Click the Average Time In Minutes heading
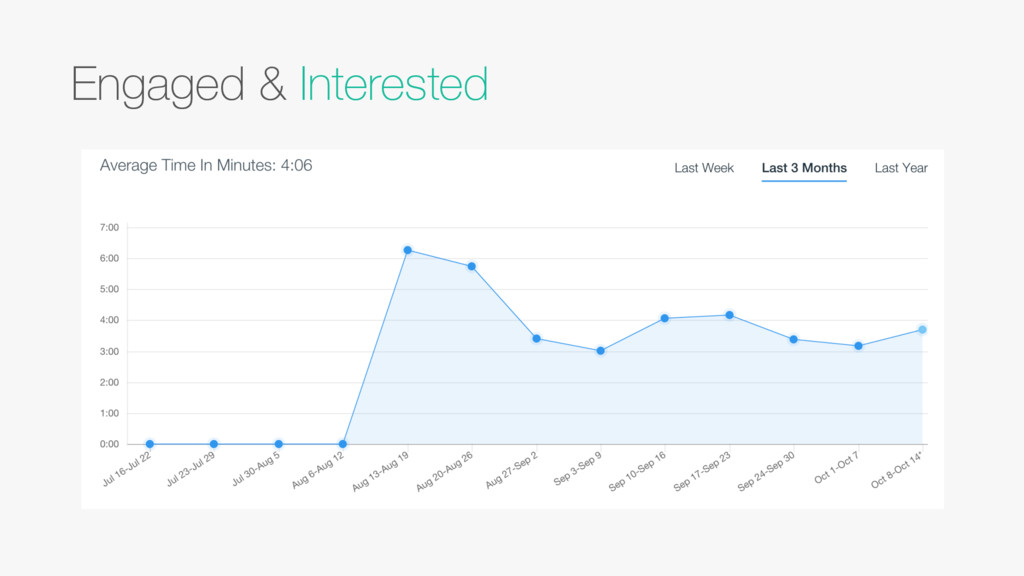Viewport: 1024px width, 576px height. pos(206,165)
